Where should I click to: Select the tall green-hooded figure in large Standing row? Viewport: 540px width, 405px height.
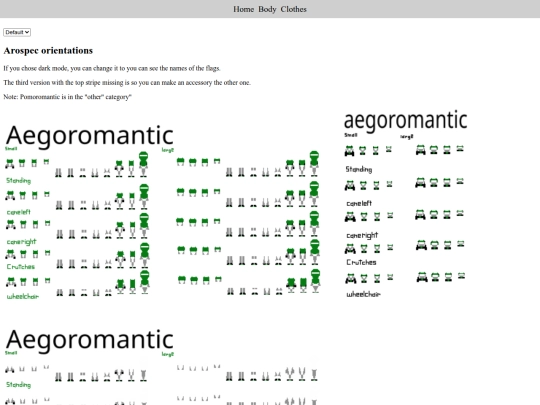(314, 164)
